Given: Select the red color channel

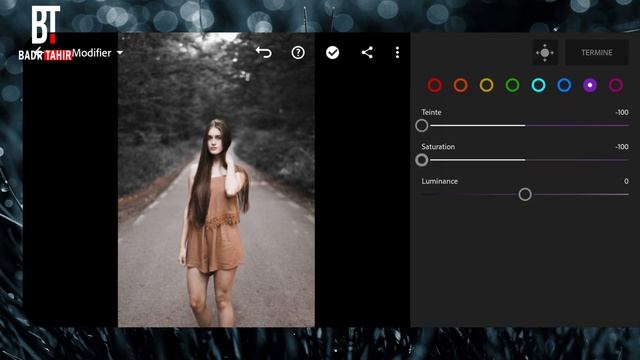Looking at the screenshot, I should pos(435,85).
